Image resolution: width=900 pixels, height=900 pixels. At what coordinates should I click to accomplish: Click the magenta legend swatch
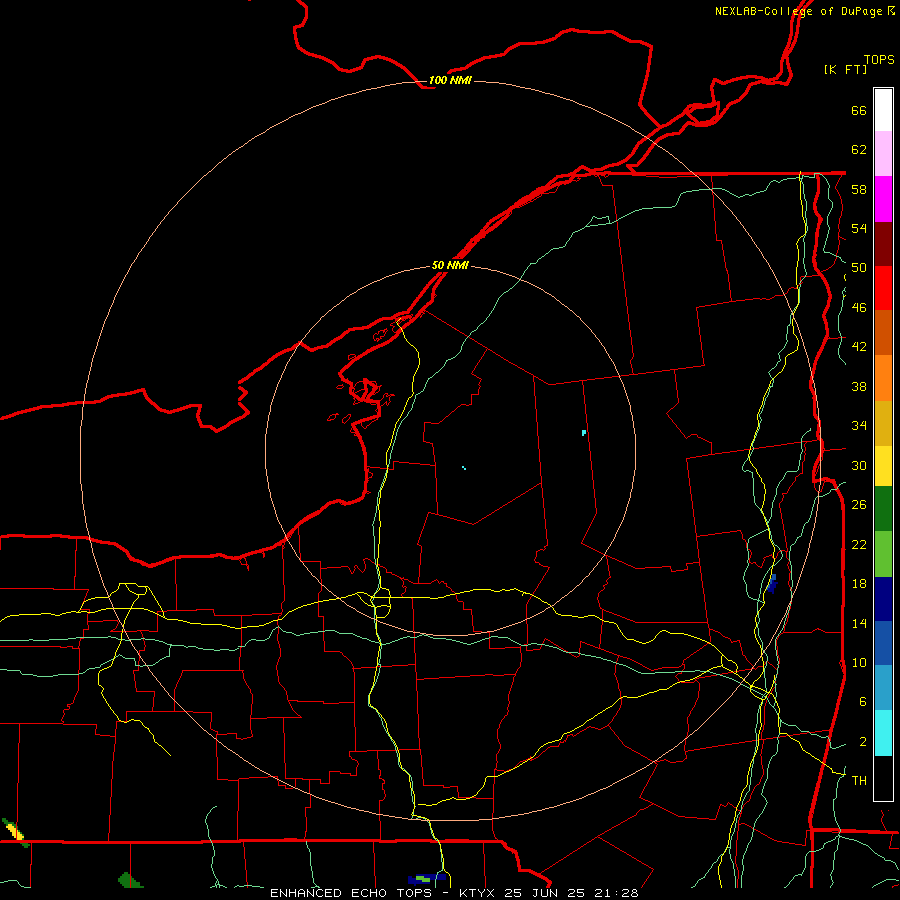(x=883, y=199)
